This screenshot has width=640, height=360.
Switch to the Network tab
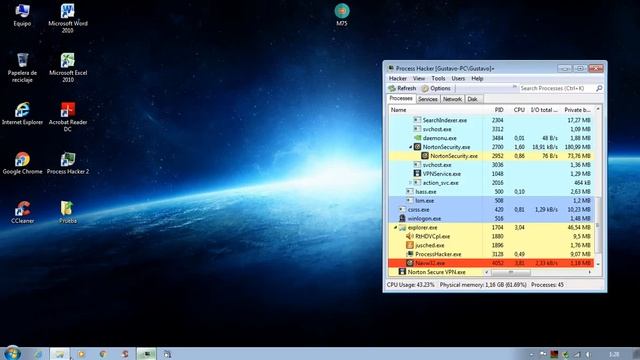click(x=452, y=99)
